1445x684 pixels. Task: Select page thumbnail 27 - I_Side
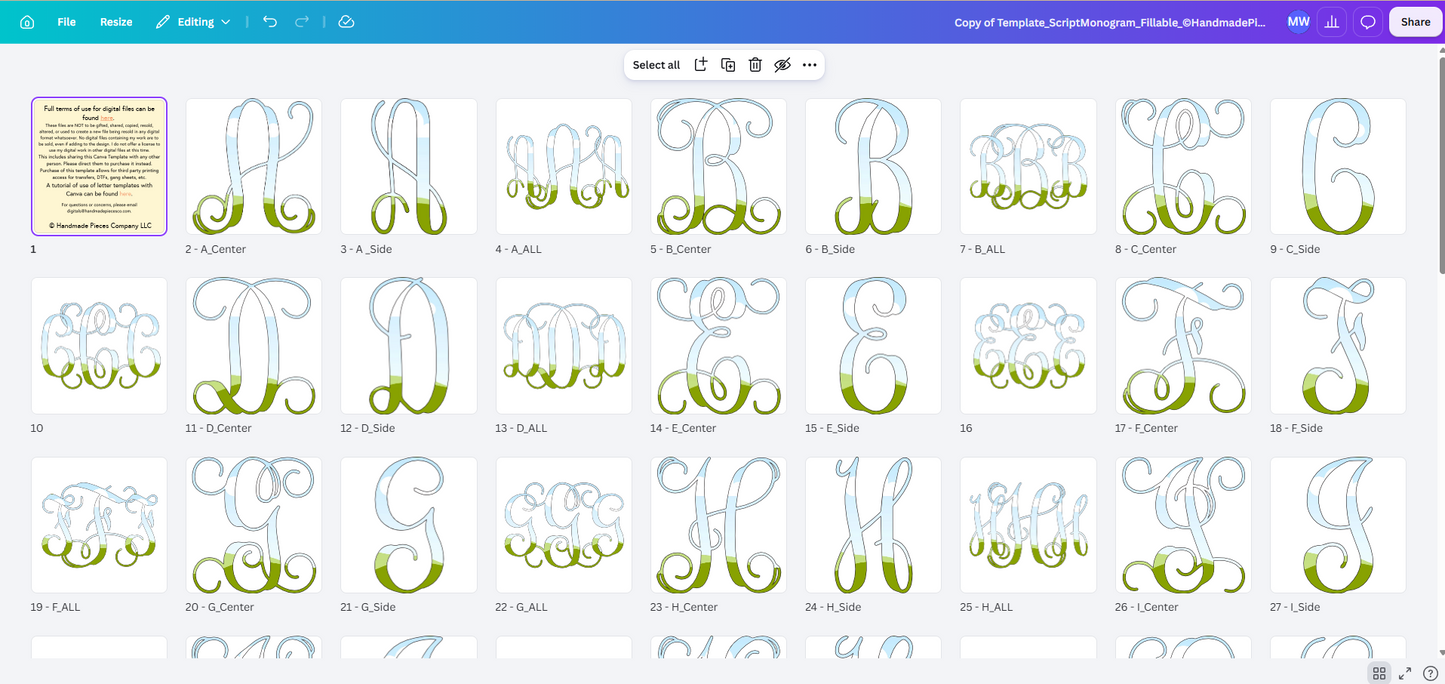click(1338, 524)
